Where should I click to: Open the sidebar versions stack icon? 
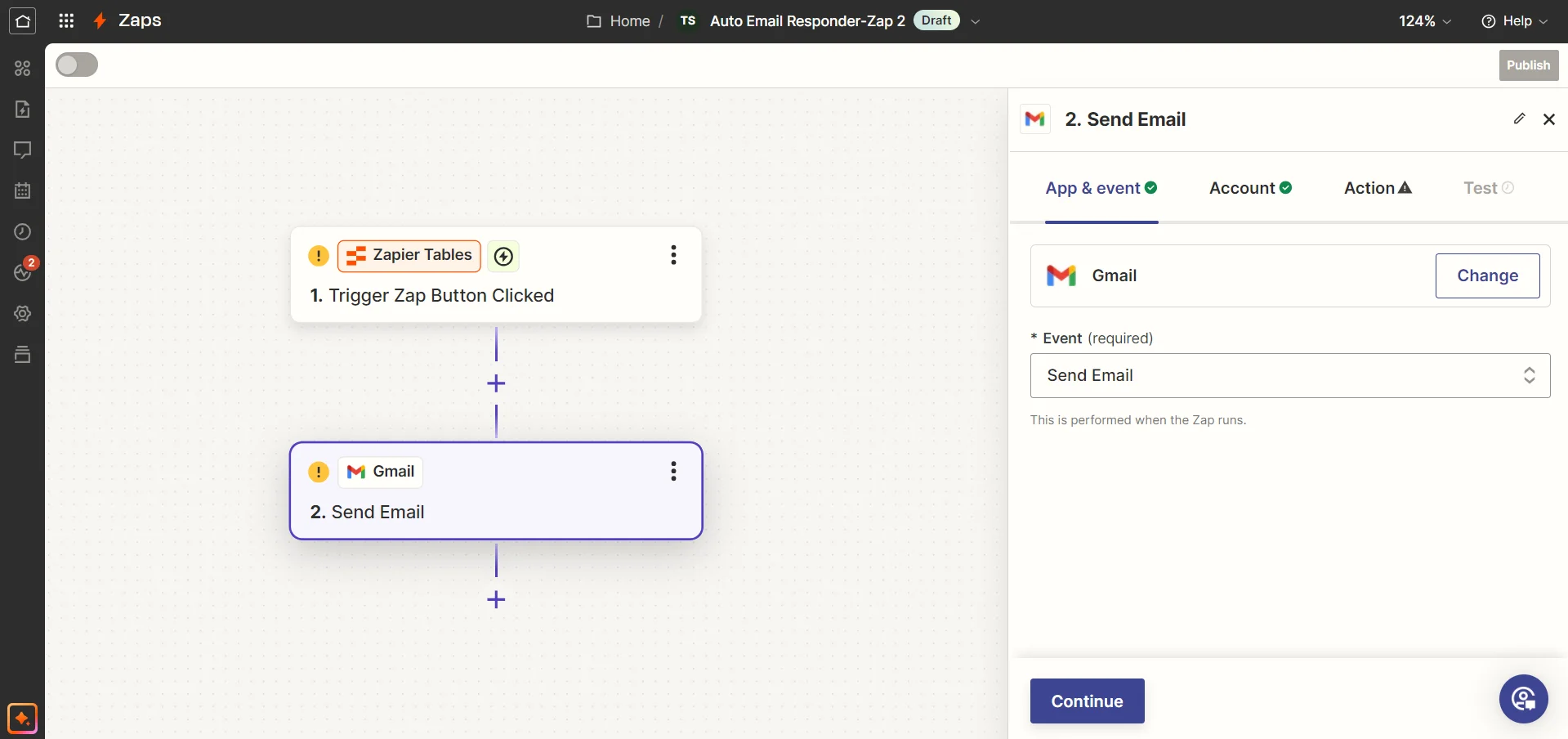[x=22, y=355]
